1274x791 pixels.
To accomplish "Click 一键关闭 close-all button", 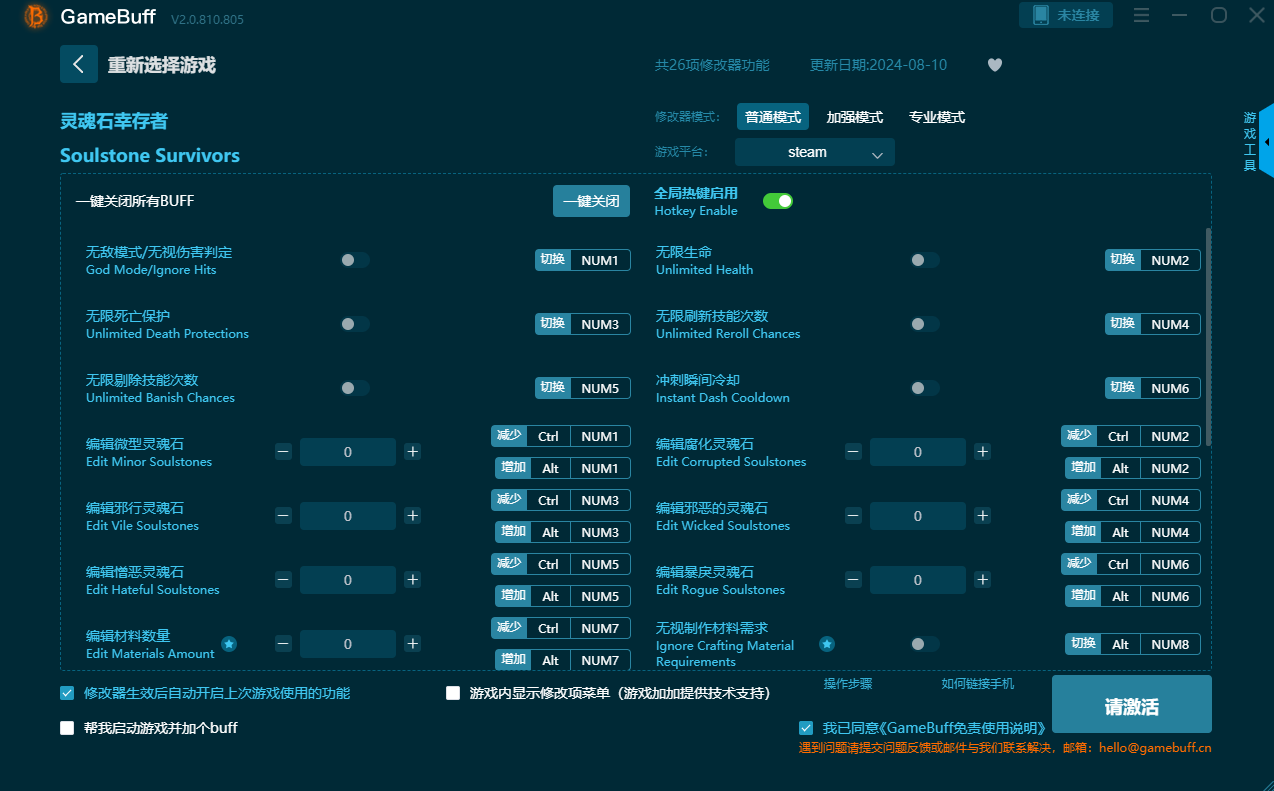I will pos(592,201).
